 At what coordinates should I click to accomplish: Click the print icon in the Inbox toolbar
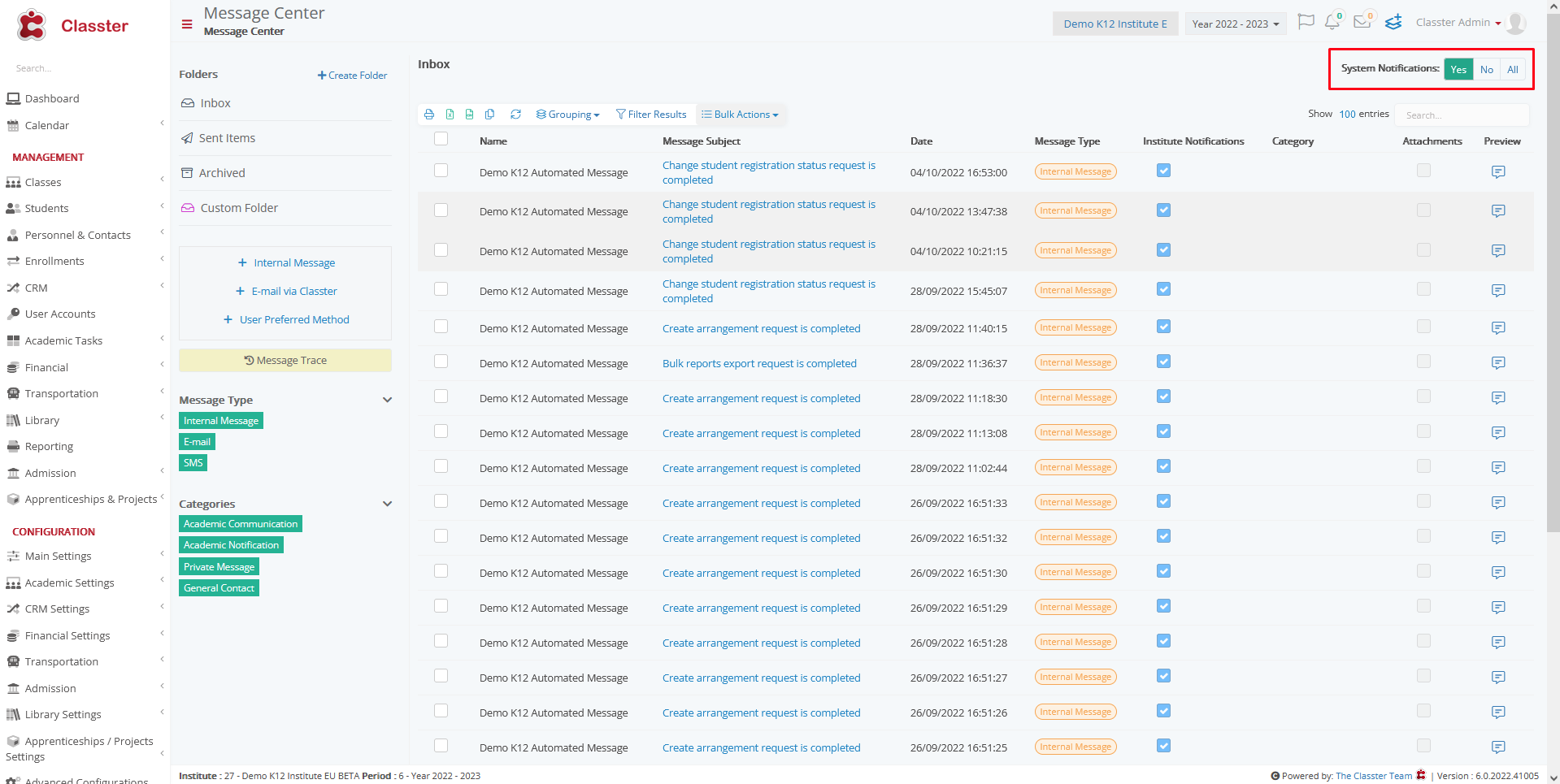[x=429, y=115]
